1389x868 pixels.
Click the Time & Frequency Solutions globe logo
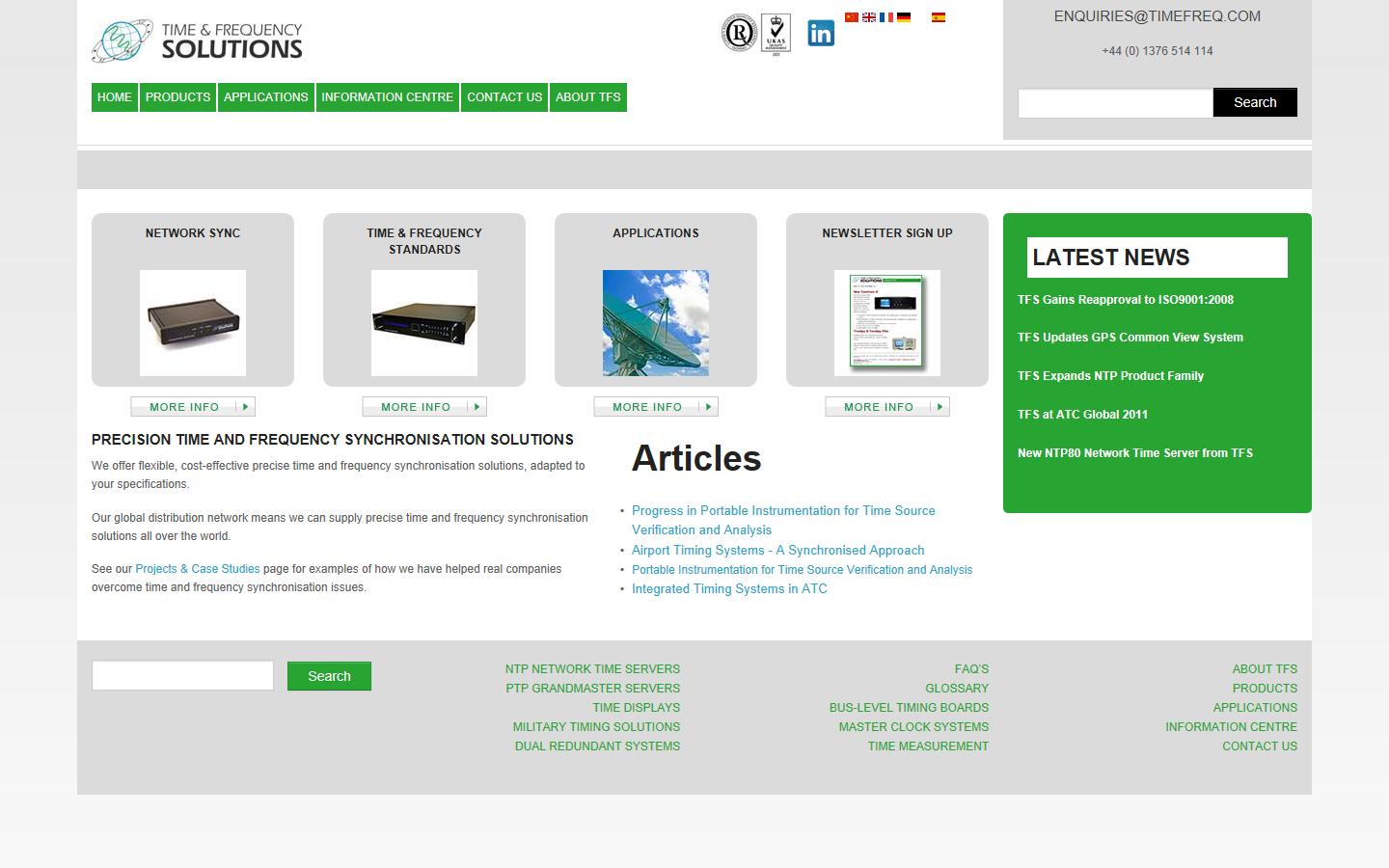pos(121,40)
